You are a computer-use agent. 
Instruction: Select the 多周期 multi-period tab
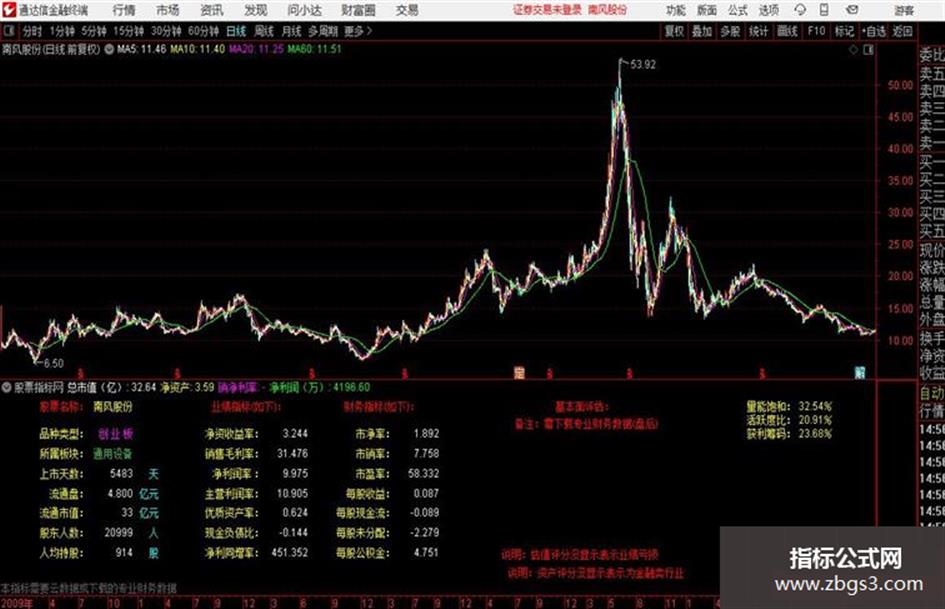pyautogui.click(x=323, y=31)
